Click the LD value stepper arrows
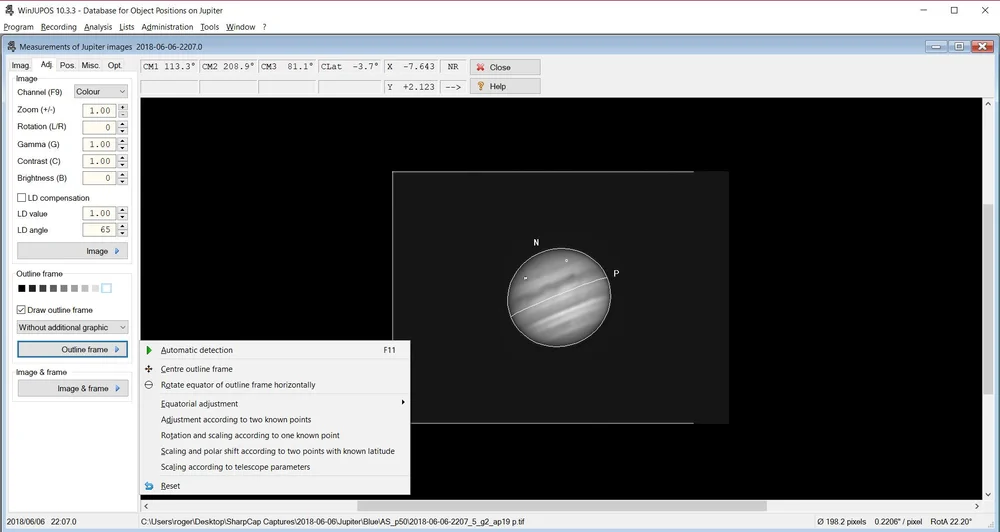The height and width of the screenshot is (532, 1000). point(122,213)
